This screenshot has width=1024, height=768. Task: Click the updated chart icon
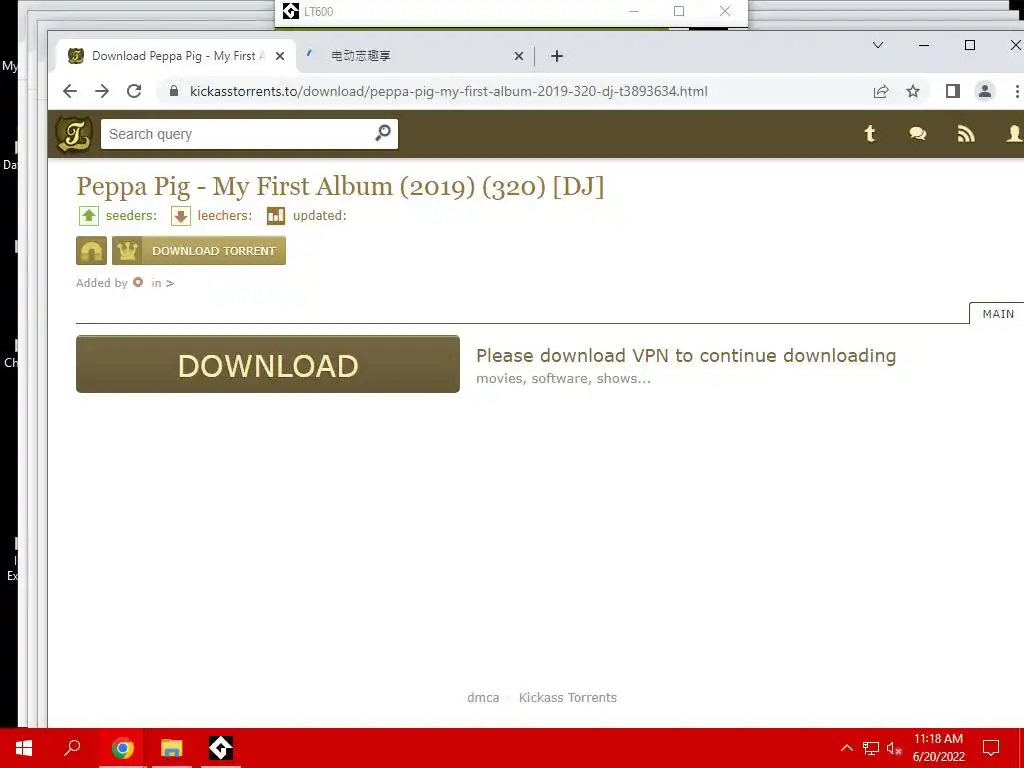point(276,216)
